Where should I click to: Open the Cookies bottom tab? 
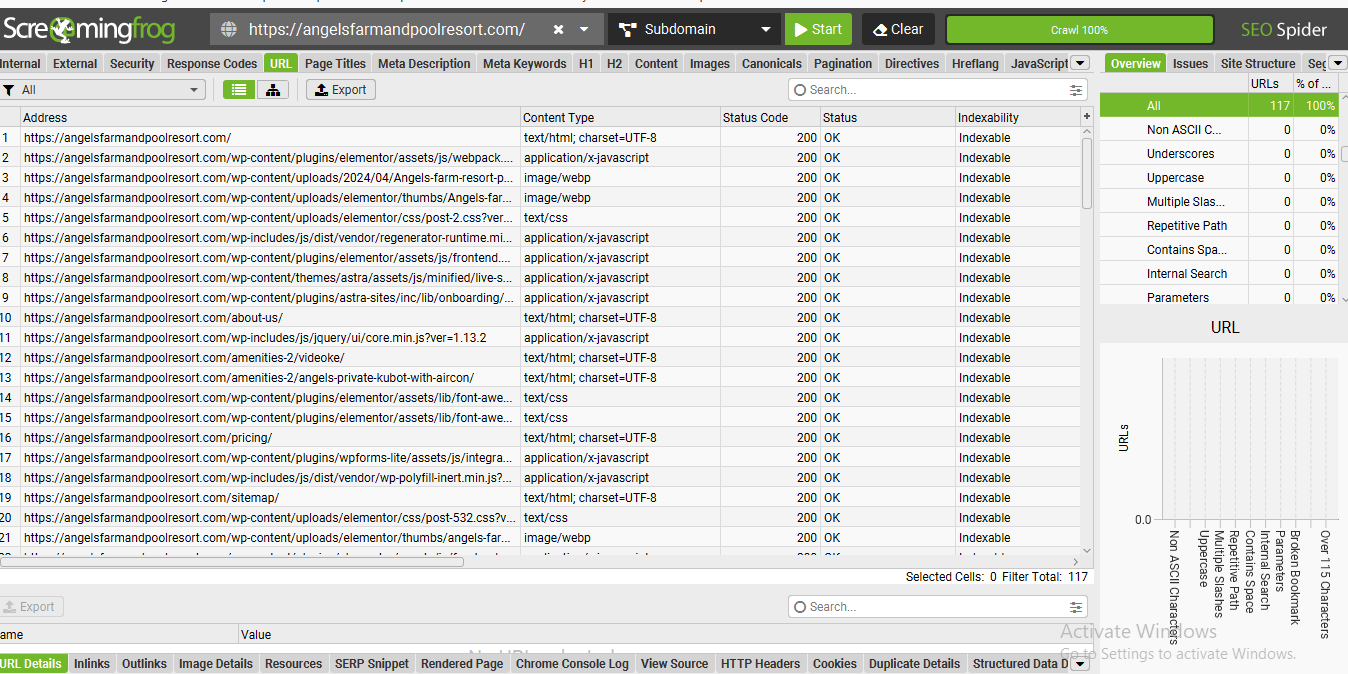coord(835,664)
